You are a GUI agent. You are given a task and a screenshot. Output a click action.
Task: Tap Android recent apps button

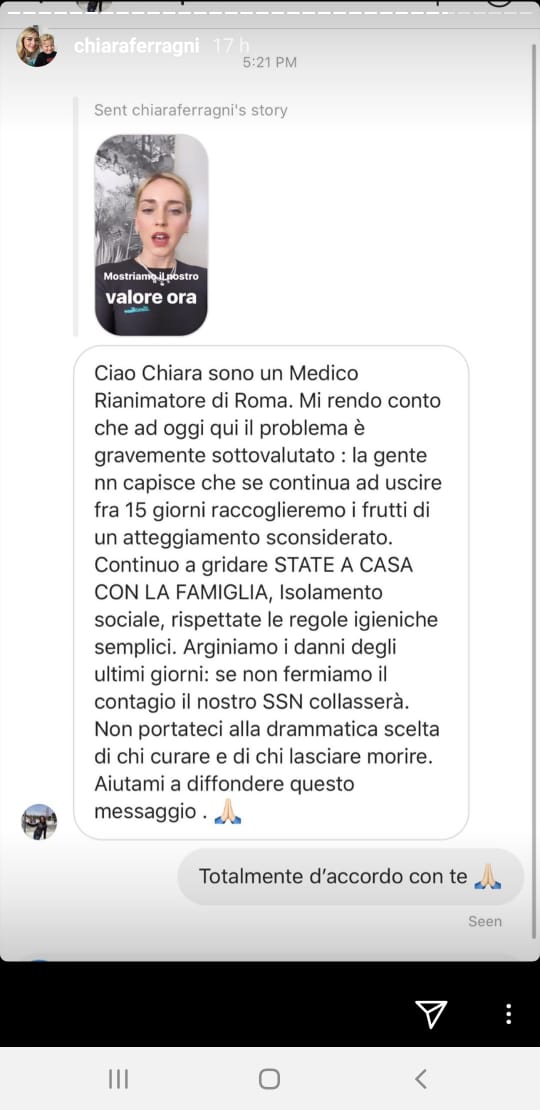(x=118, y=1079)
